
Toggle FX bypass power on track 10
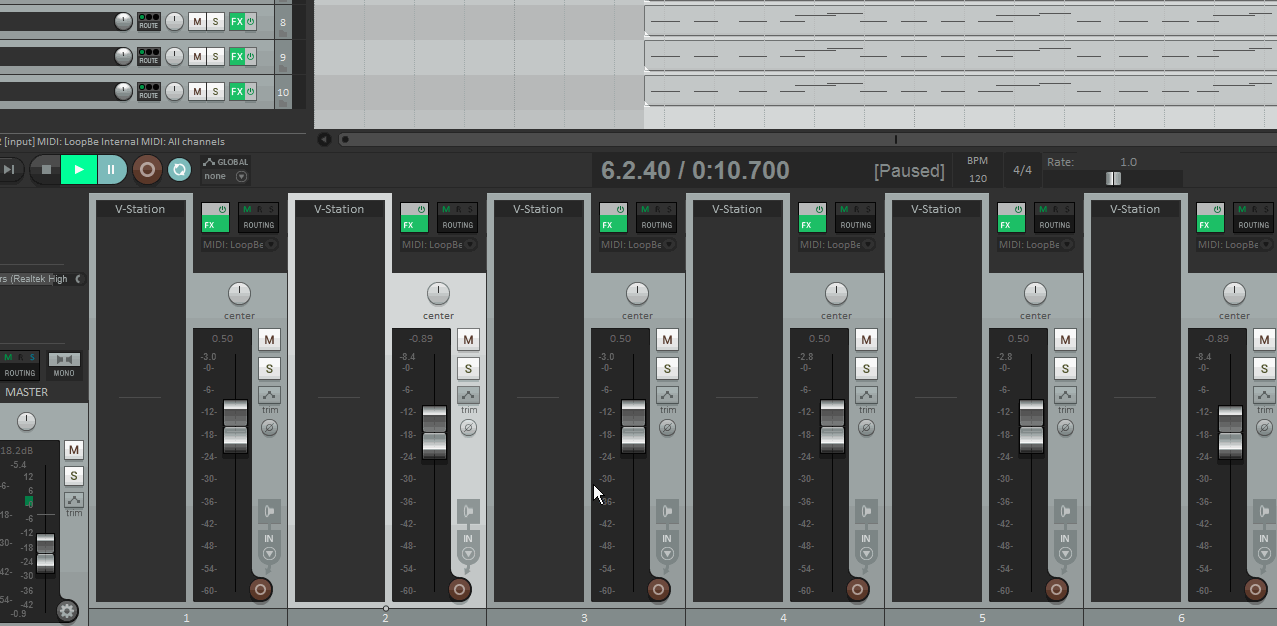[250, 92]
